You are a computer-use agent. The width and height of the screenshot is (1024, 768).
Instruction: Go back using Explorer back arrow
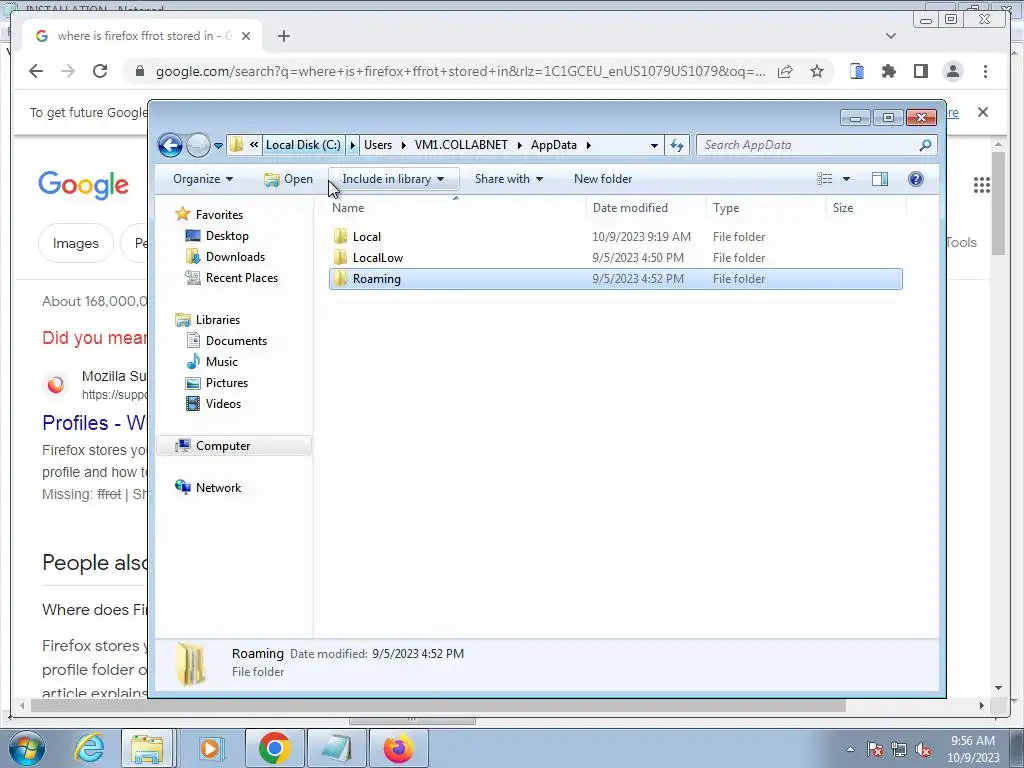[x=170, y=145]
